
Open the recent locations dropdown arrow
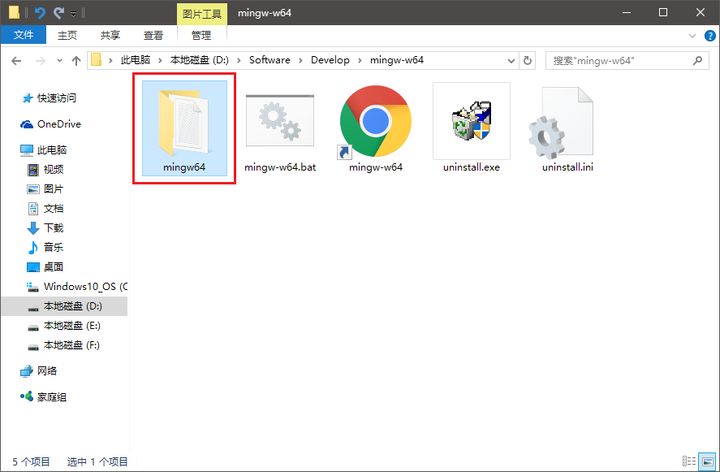coord(58,60)
